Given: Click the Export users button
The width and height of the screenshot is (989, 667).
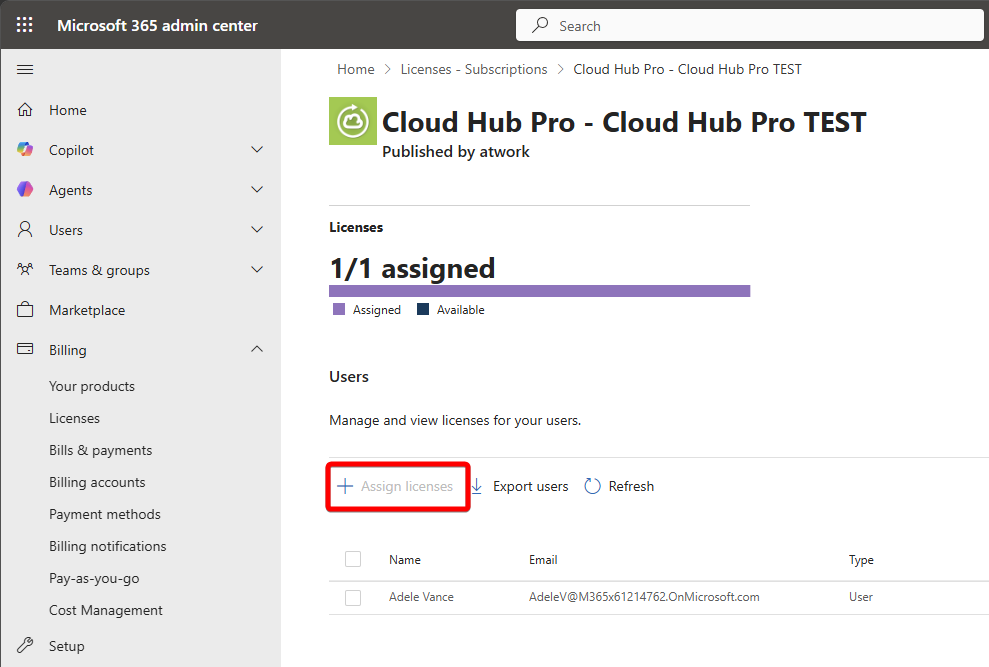Looking at the screenshot, I should pos(520,487).
